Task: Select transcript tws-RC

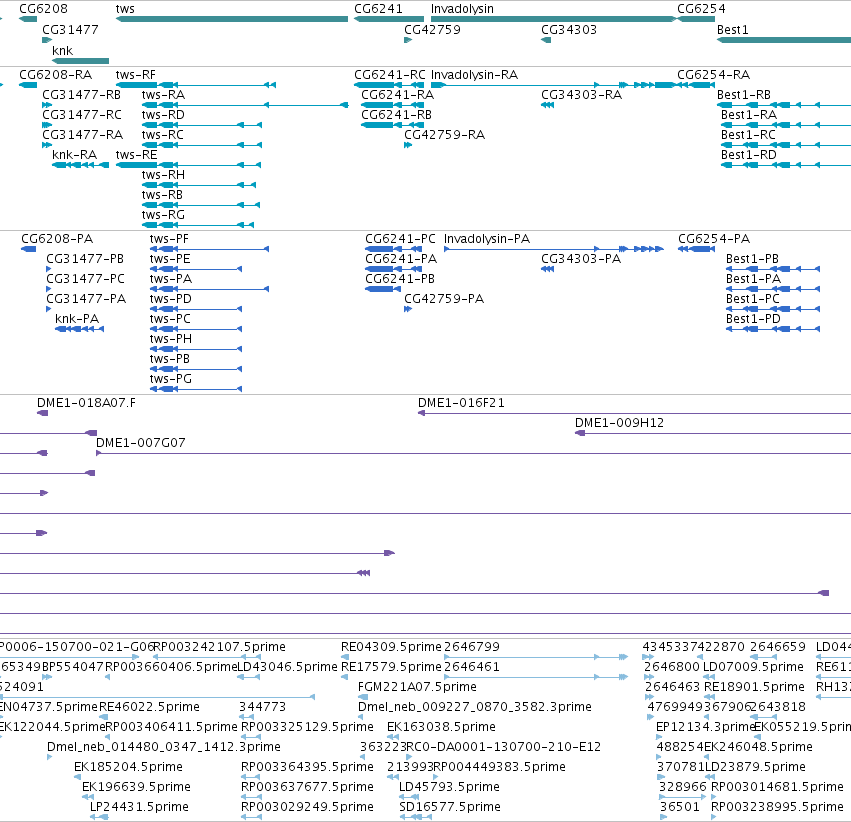Action: [x=202, y=145]
